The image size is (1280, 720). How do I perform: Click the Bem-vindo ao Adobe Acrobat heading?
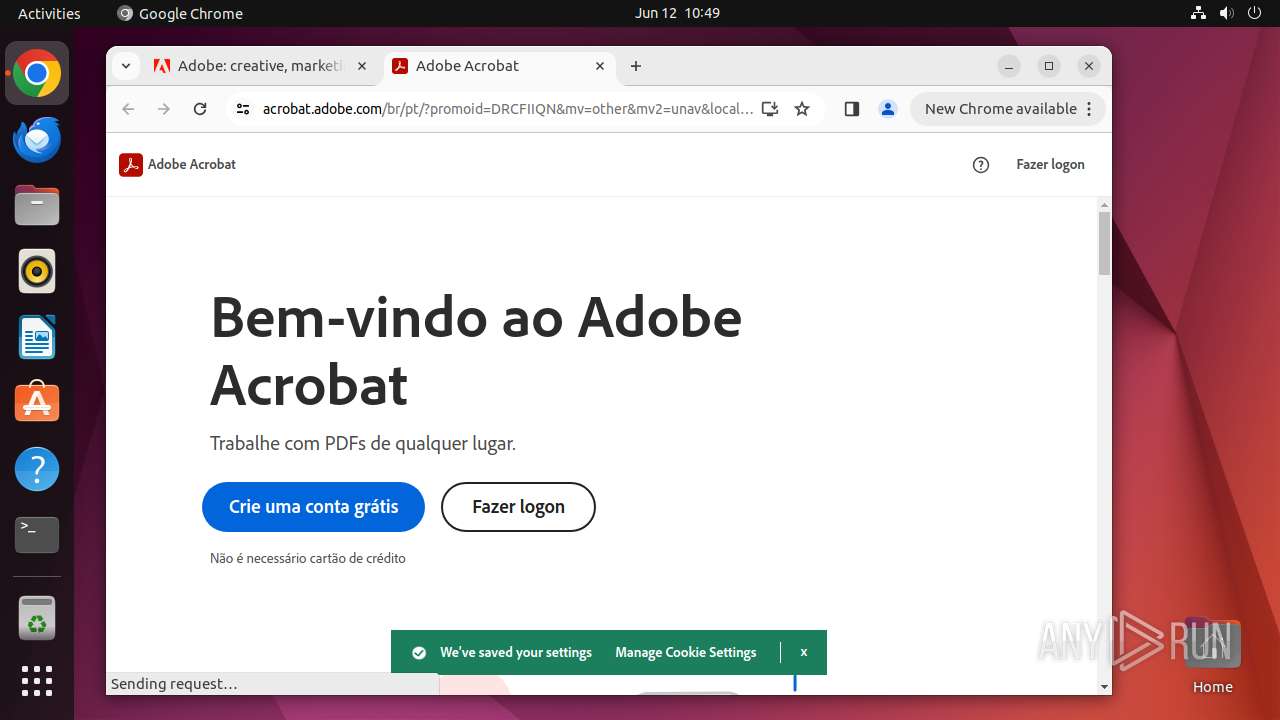pos(476,350)
